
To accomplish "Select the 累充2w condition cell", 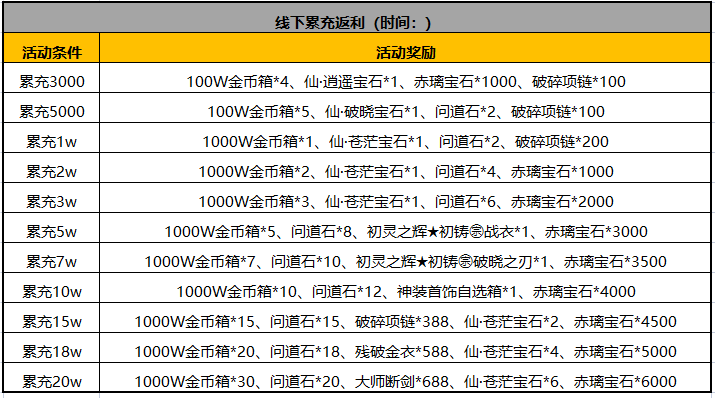I will pyautogui.click(x=52, y=168).
